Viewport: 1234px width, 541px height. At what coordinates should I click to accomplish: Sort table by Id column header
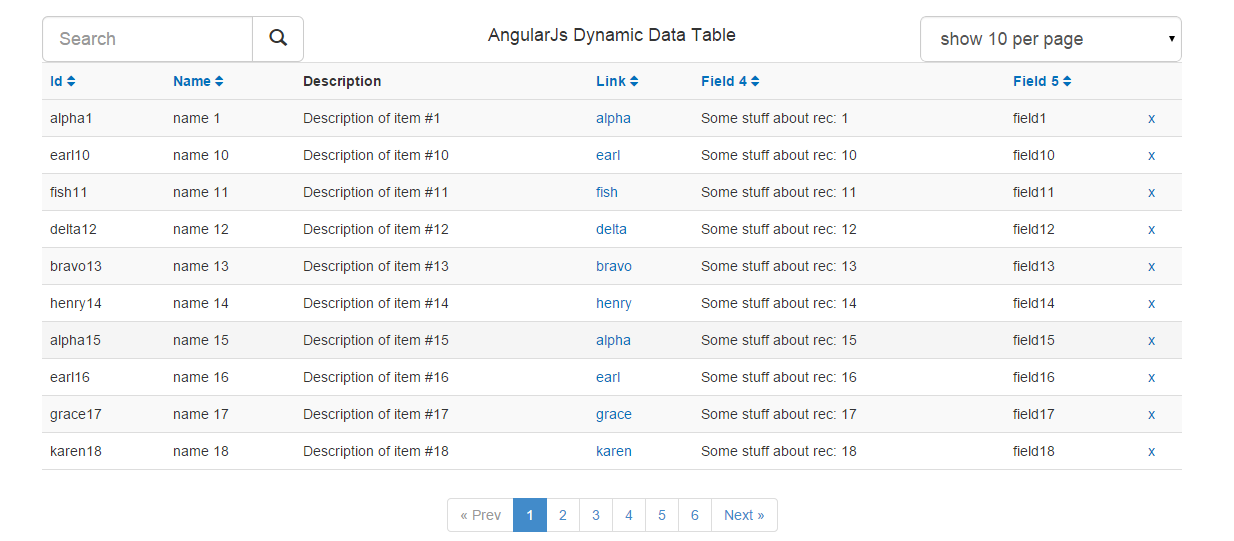62,81
